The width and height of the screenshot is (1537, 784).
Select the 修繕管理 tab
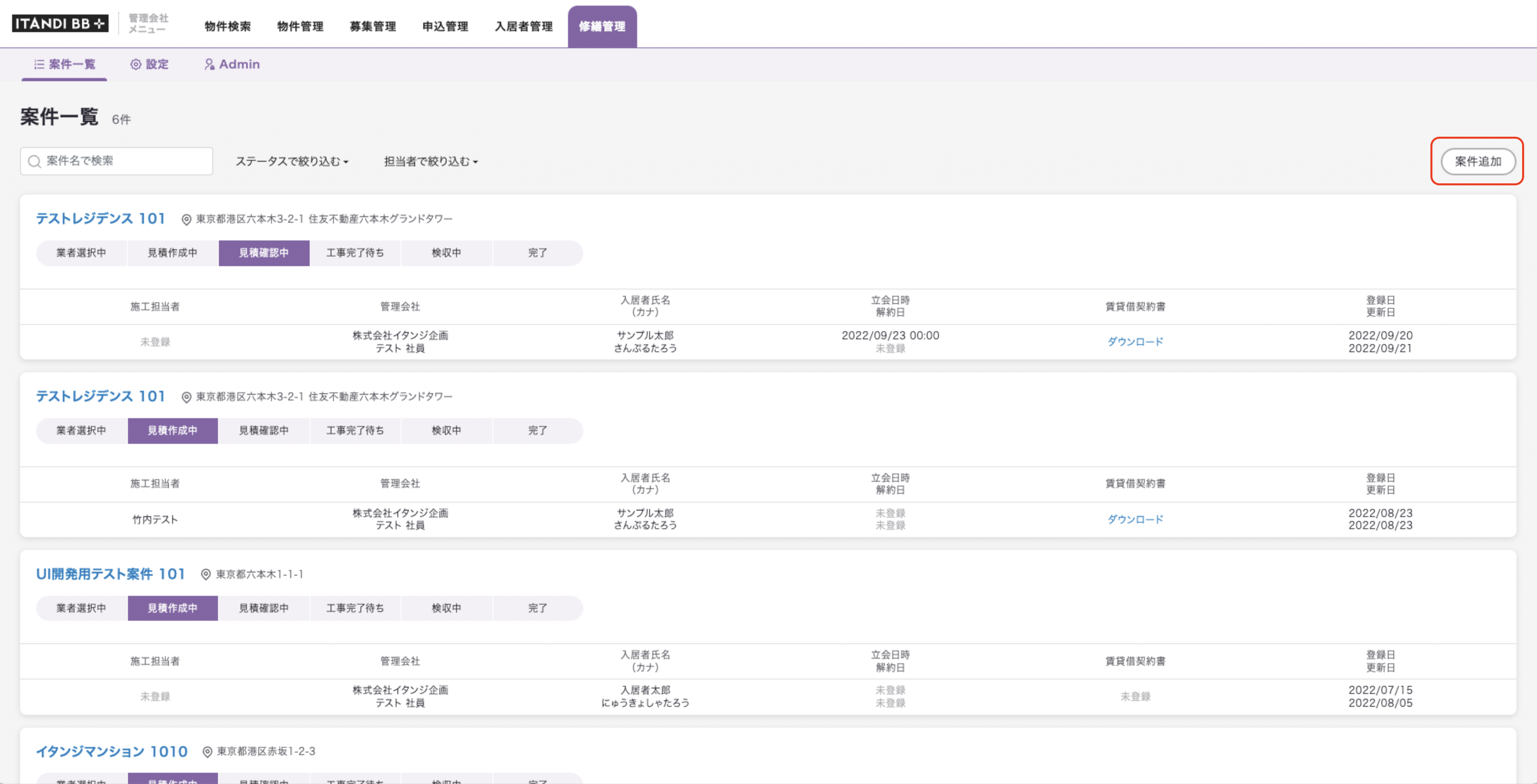point(602,26)
